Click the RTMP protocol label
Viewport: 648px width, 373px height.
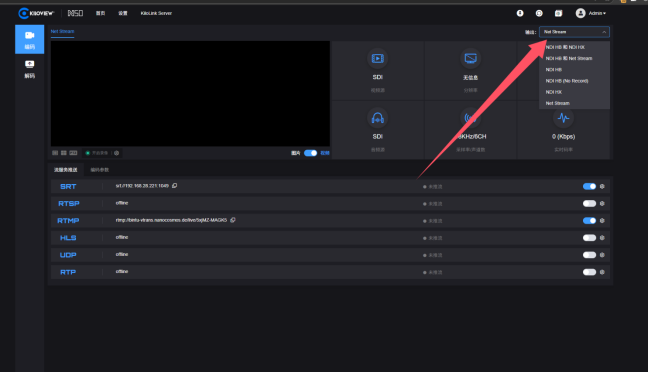click(x=68, y=221)
